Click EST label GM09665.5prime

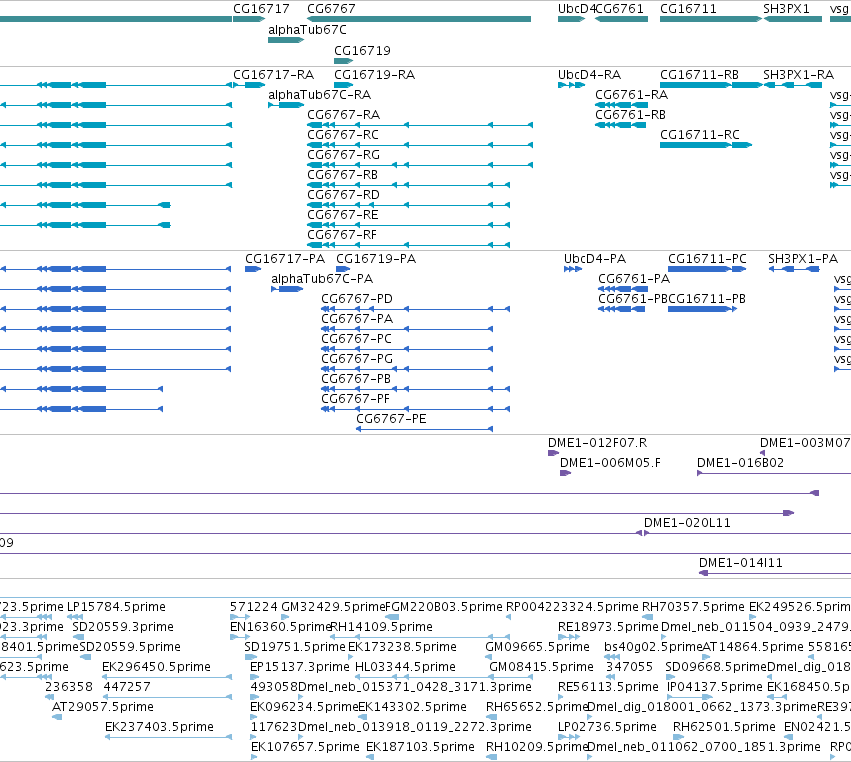click(537, 647)
